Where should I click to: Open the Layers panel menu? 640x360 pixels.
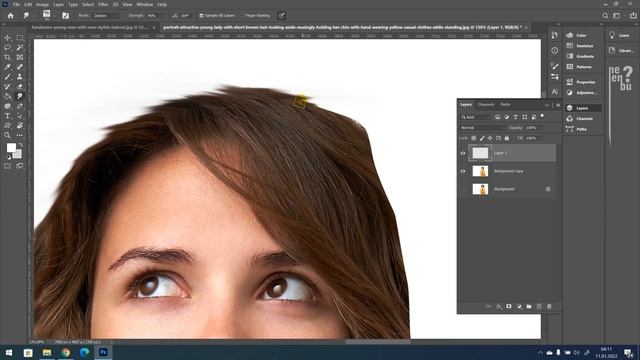(558, 105)
